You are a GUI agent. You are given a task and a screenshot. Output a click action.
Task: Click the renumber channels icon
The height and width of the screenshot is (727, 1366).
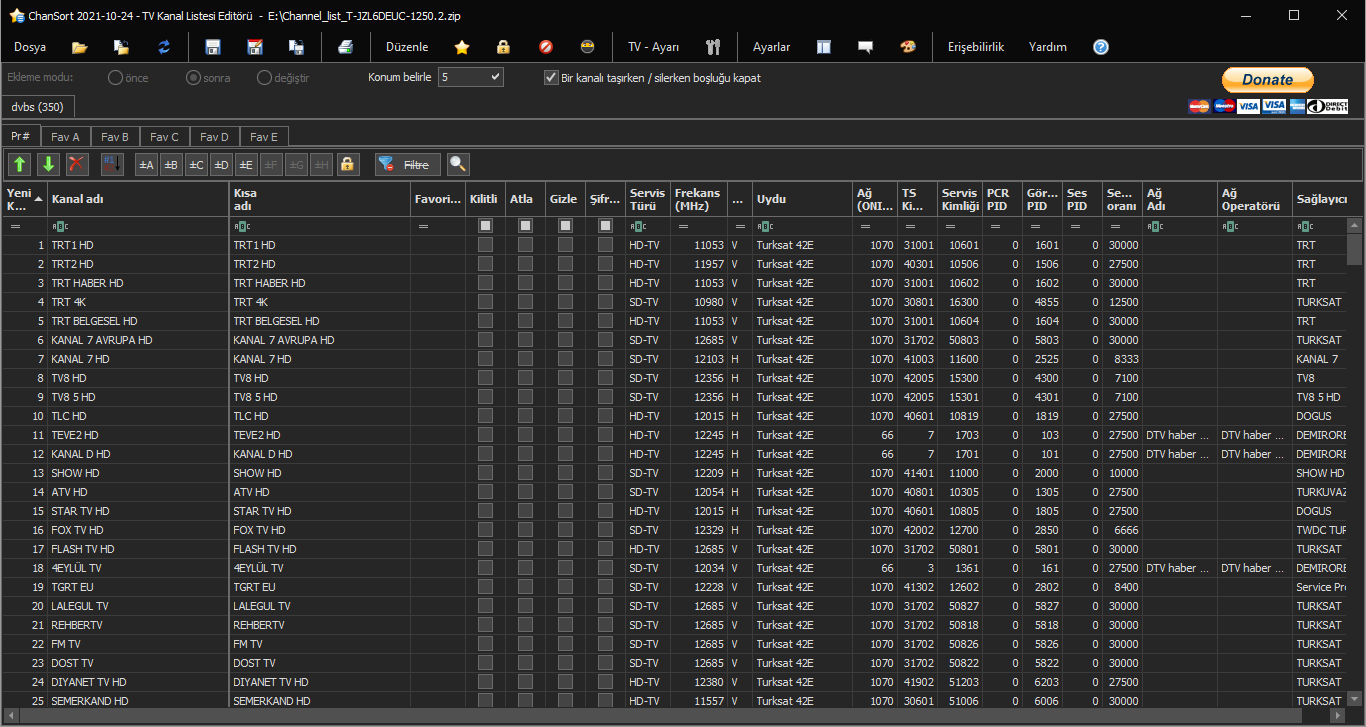pos(111,164)
